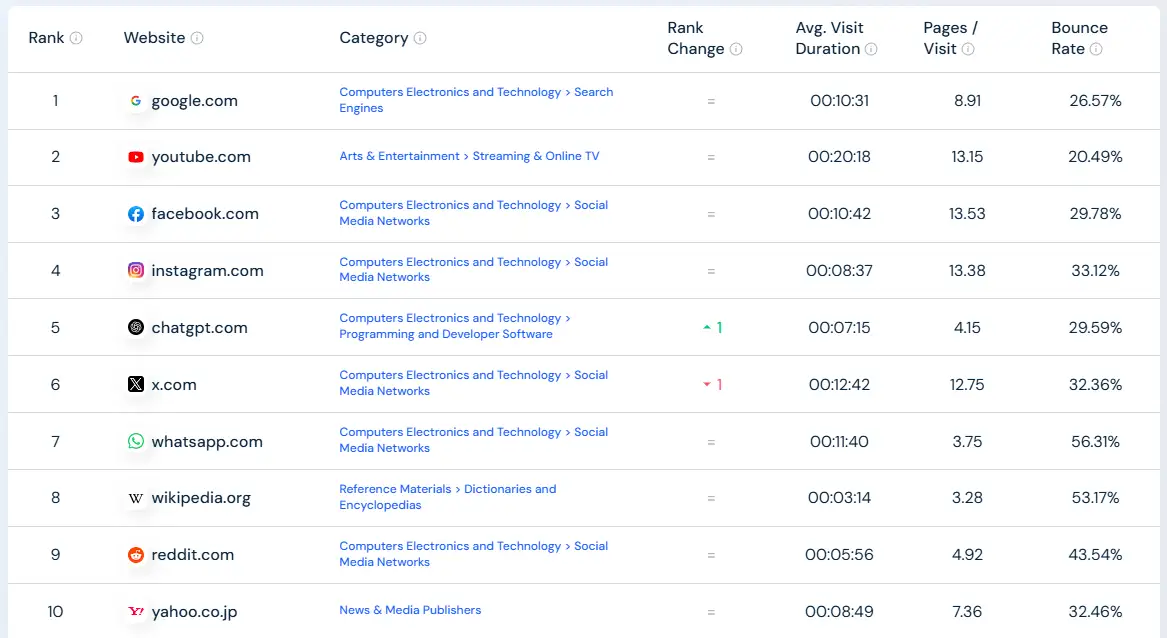This screenshot has height=638, width=1167.
Task: Click the WhatsApp logo icon
Action: (136, 442)
